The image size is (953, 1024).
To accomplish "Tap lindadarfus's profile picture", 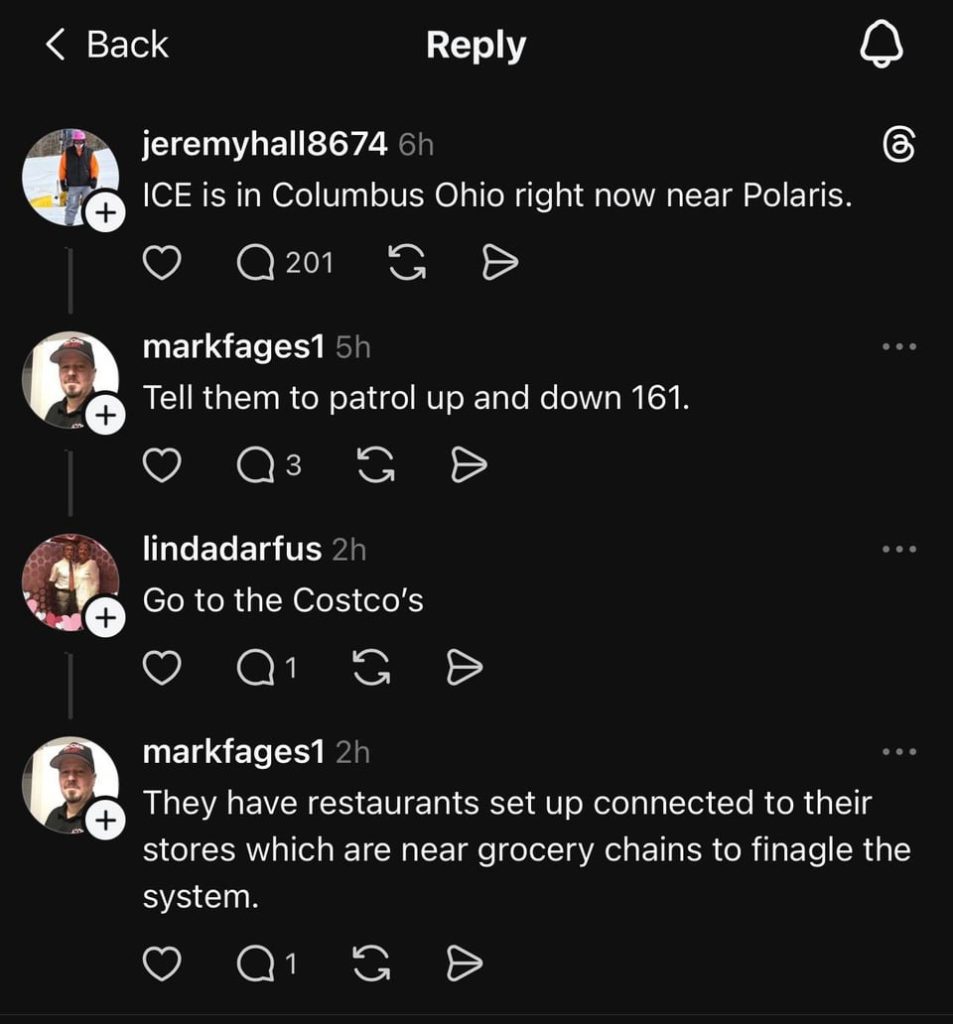I will click(69, 580).
